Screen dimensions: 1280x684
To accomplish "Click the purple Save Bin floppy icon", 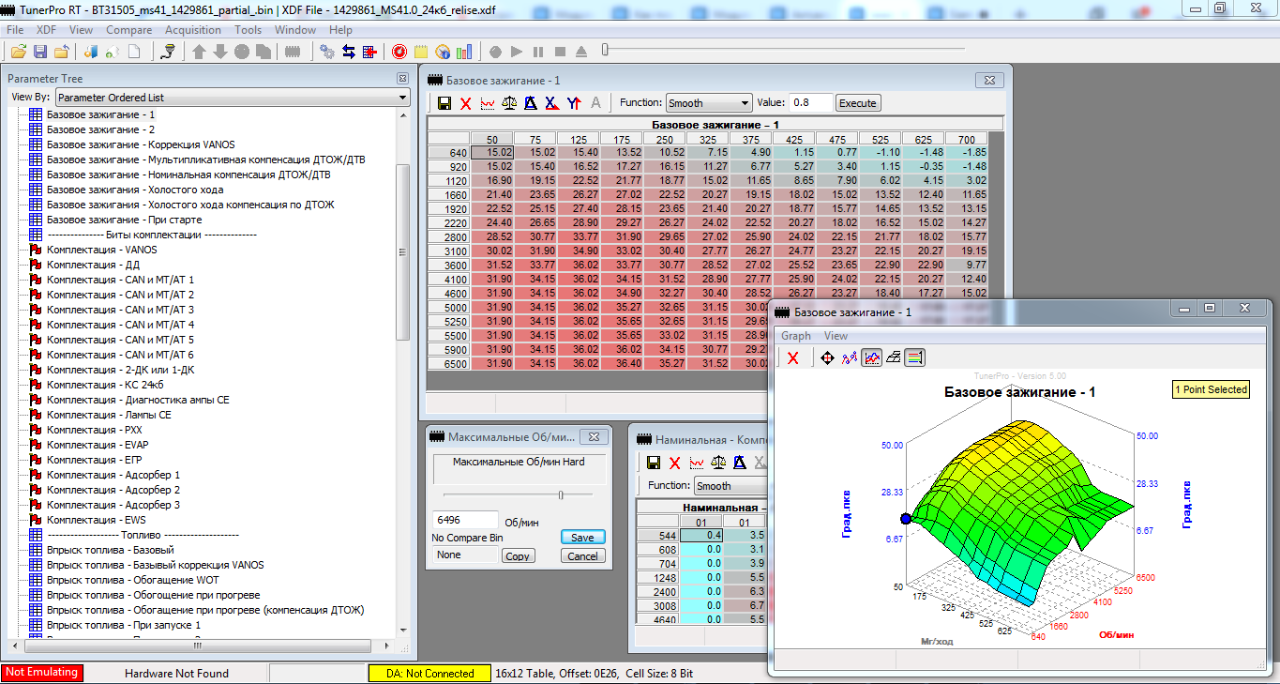I will tap(40, 51).
